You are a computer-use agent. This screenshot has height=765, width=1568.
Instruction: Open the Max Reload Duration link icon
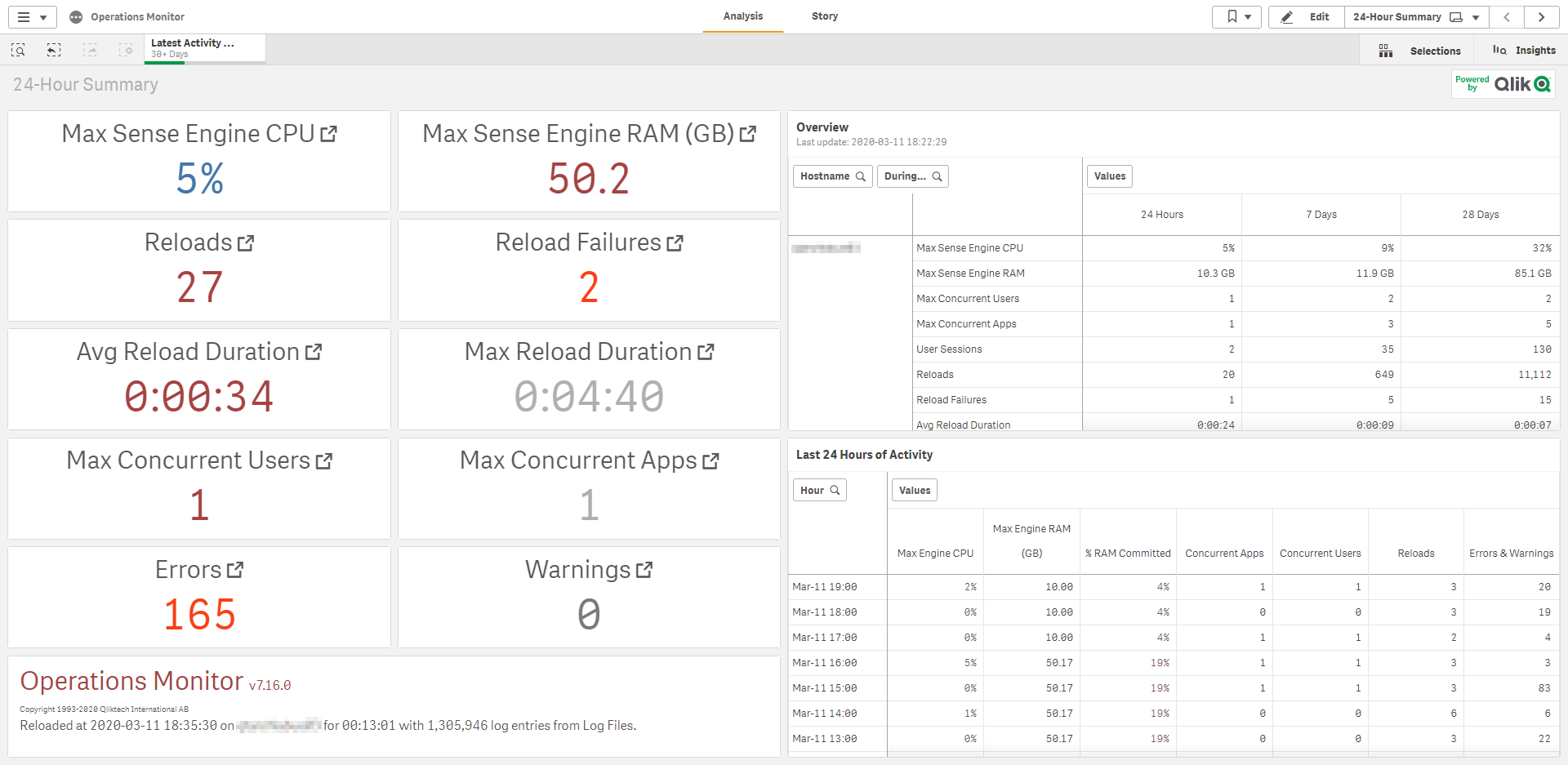(x=706, y=352)
